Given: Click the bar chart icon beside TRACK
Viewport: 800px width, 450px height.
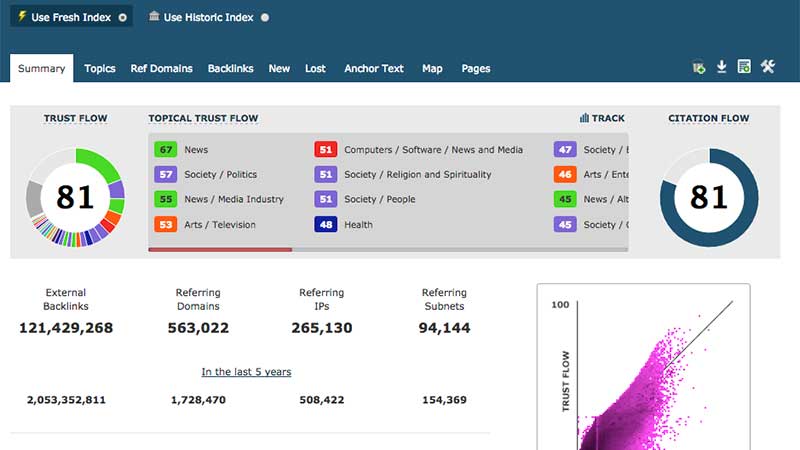Looking at the screenshot, I should click(584, 118).
